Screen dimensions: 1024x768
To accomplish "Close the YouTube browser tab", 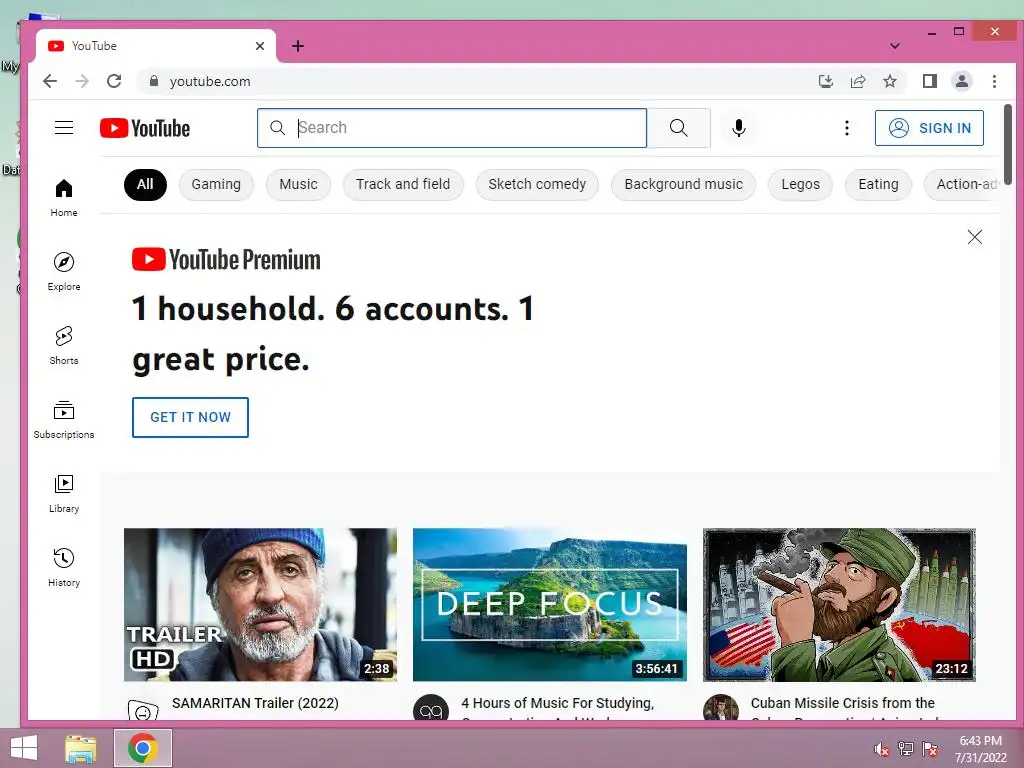I will (x=260, y=46).
